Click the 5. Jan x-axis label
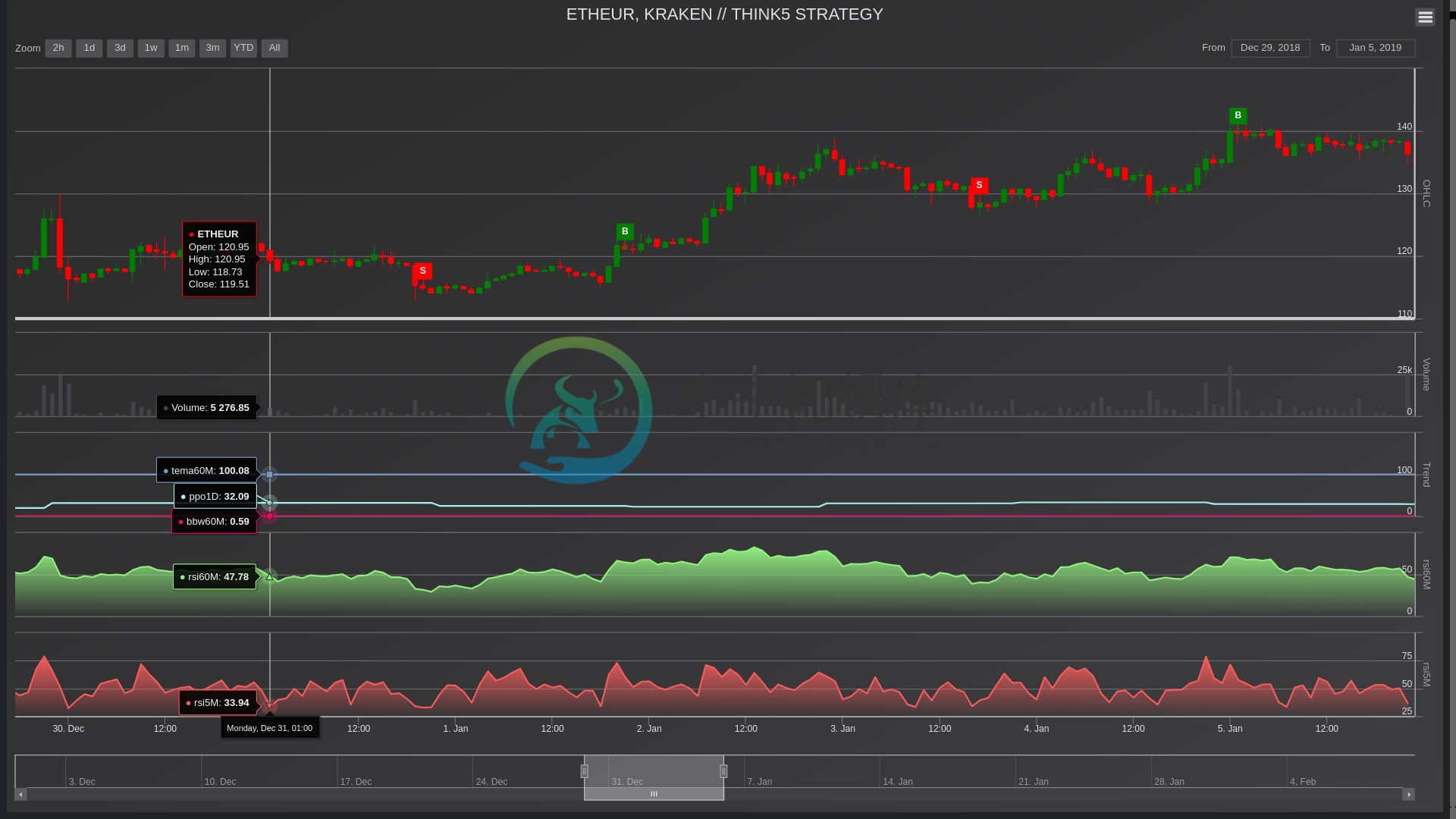 (x=1230, y=729)
